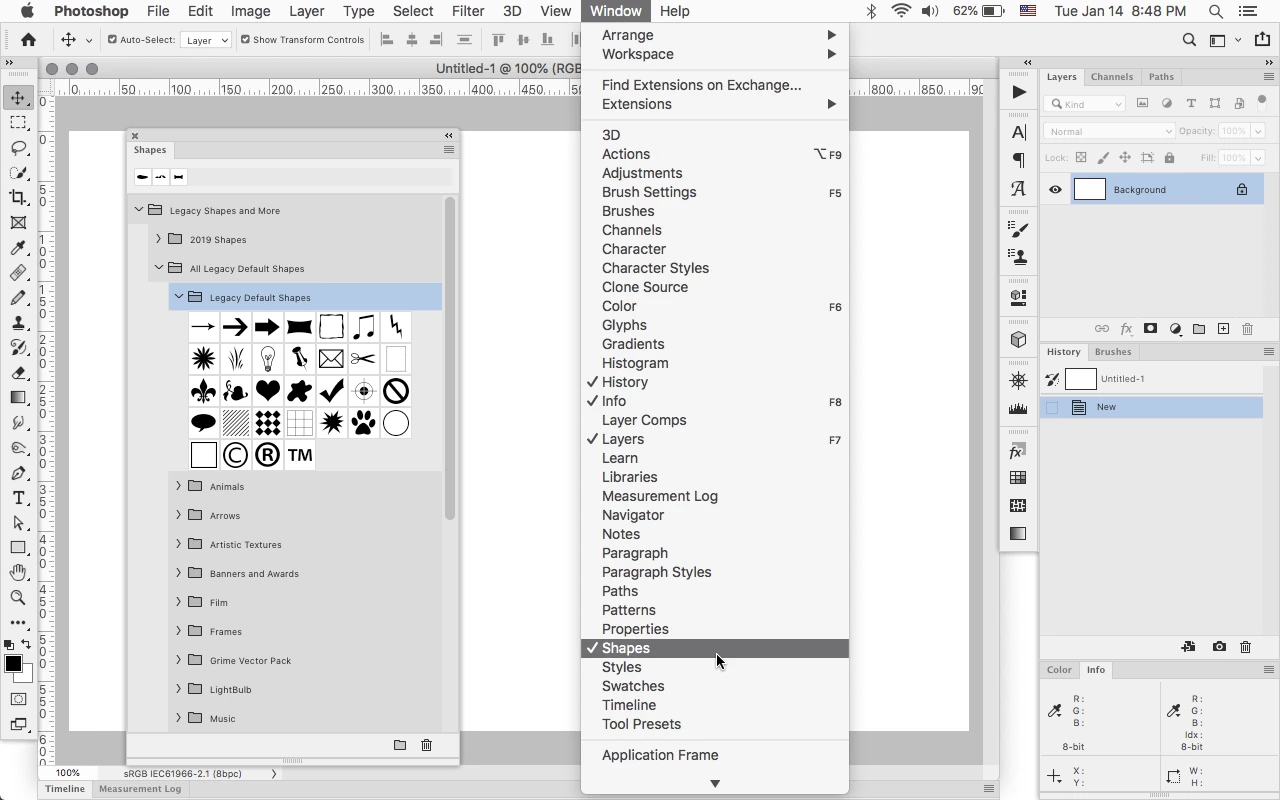Expand the Grime Vector Pack folder
Viewport: 1280px width, 800px height.
[178, 660]
